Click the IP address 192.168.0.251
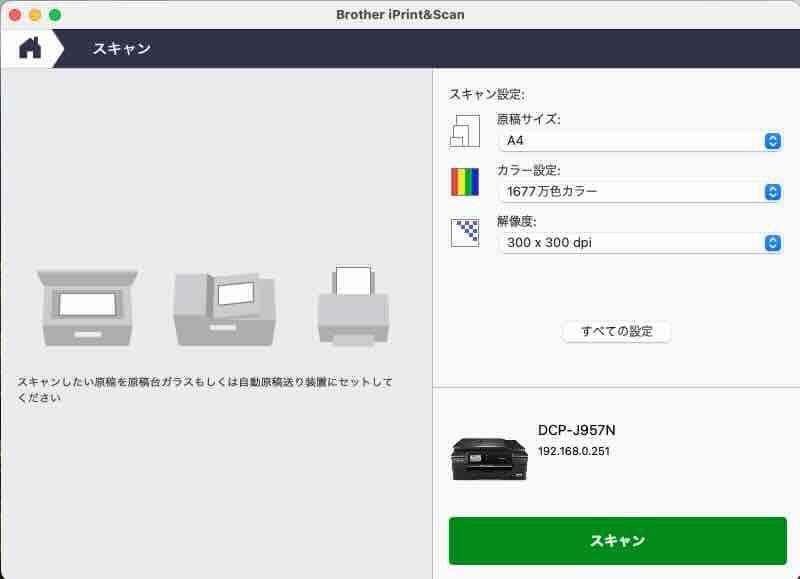 [573, 451]
